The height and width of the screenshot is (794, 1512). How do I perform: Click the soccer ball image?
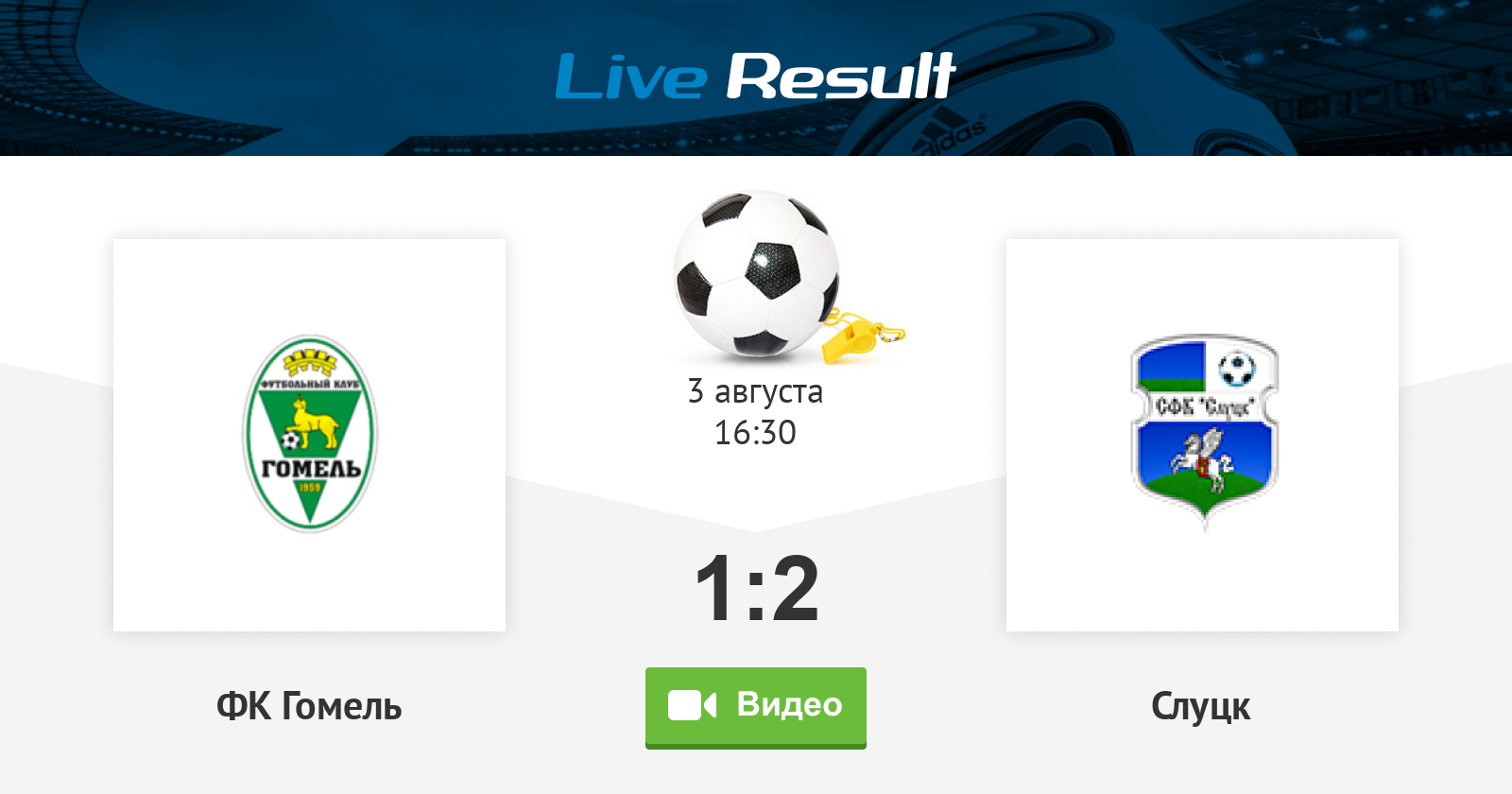tap(756, 274)
